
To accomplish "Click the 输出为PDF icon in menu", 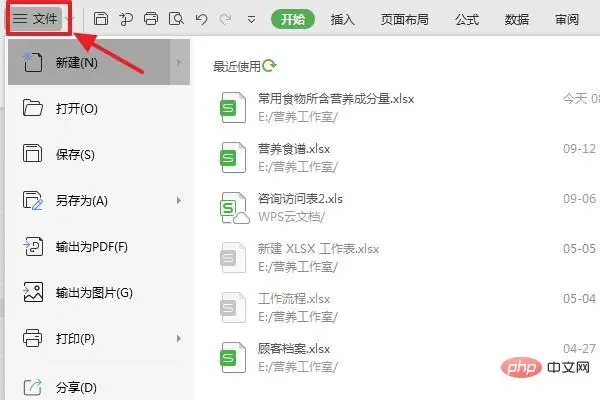I will pyautogui.click(x=33, y=246).
